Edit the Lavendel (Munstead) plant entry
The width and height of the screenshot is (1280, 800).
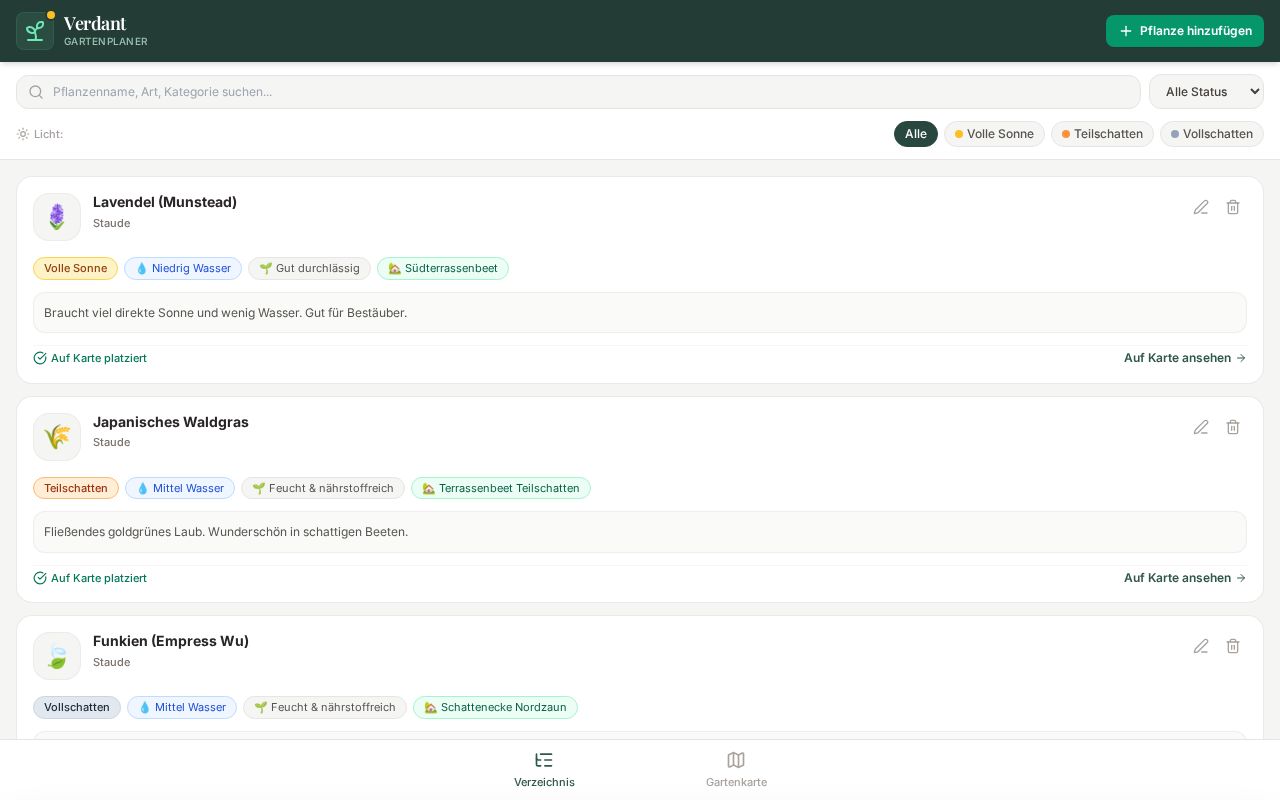(1201, 207)
